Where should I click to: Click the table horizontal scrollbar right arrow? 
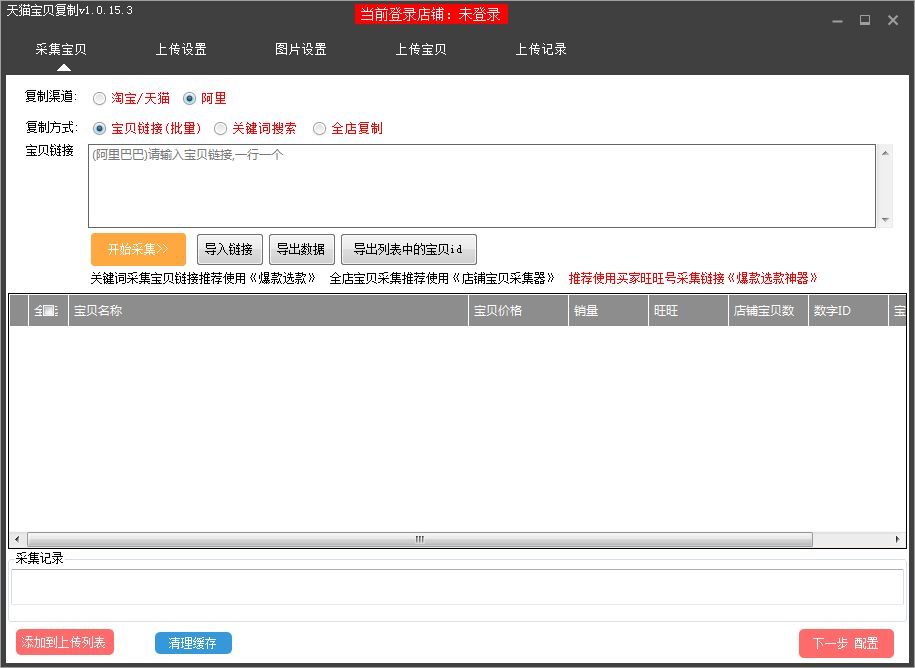pyautogui.click(x=897, y=539)
